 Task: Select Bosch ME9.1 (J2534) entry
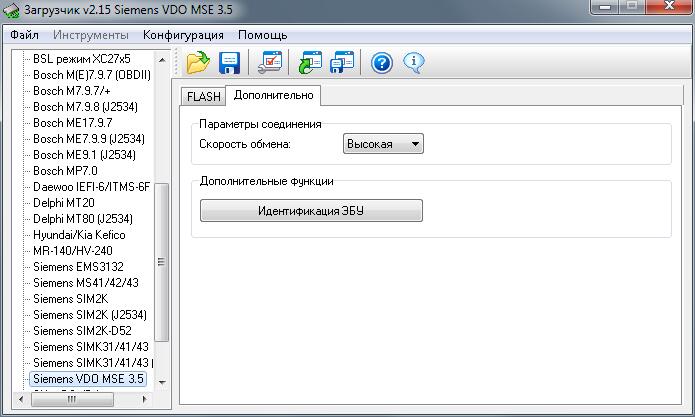point(84,155)
